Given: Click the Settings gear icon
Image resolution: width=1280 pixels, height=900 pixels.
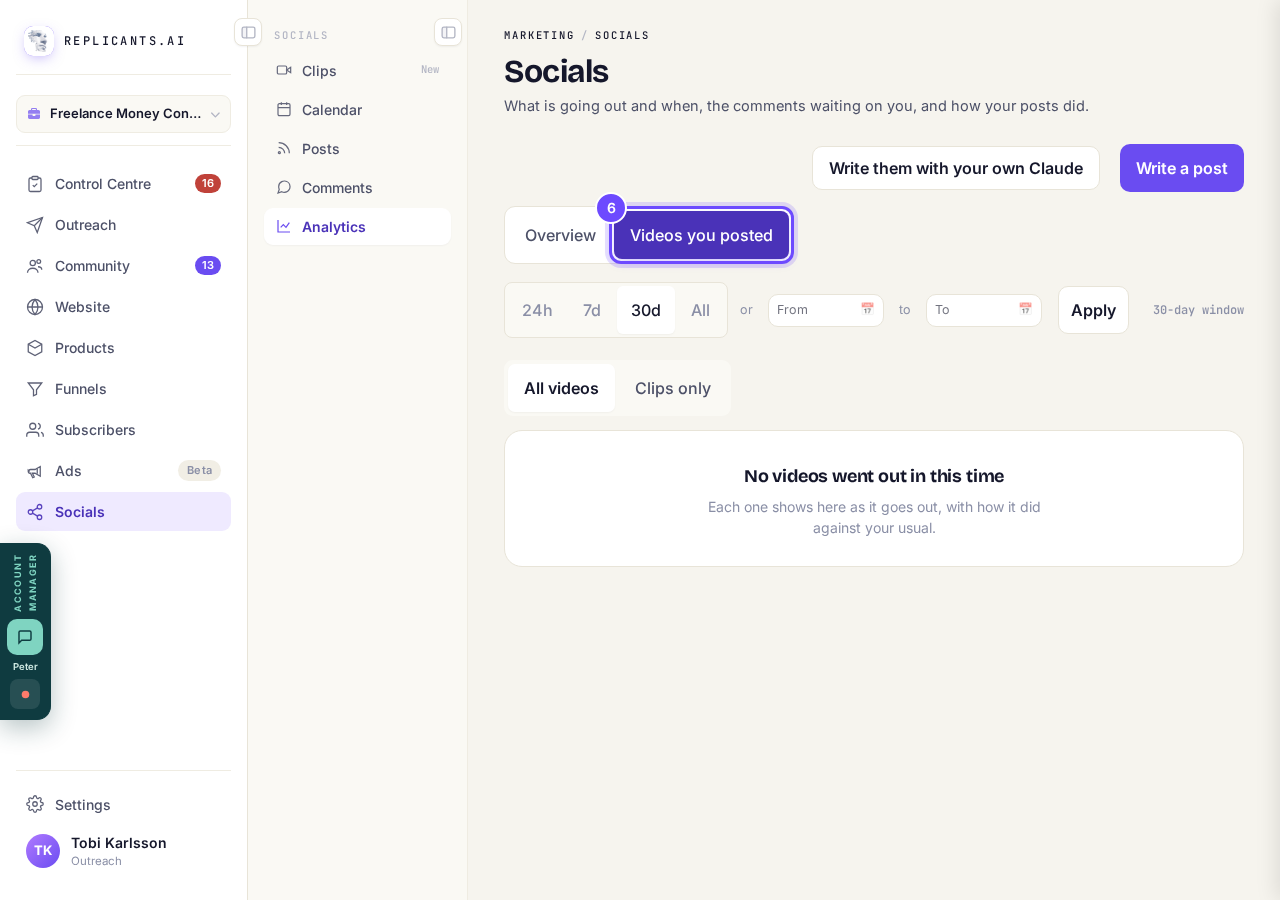Looking at the screenshot, I should tap(35, 804).
